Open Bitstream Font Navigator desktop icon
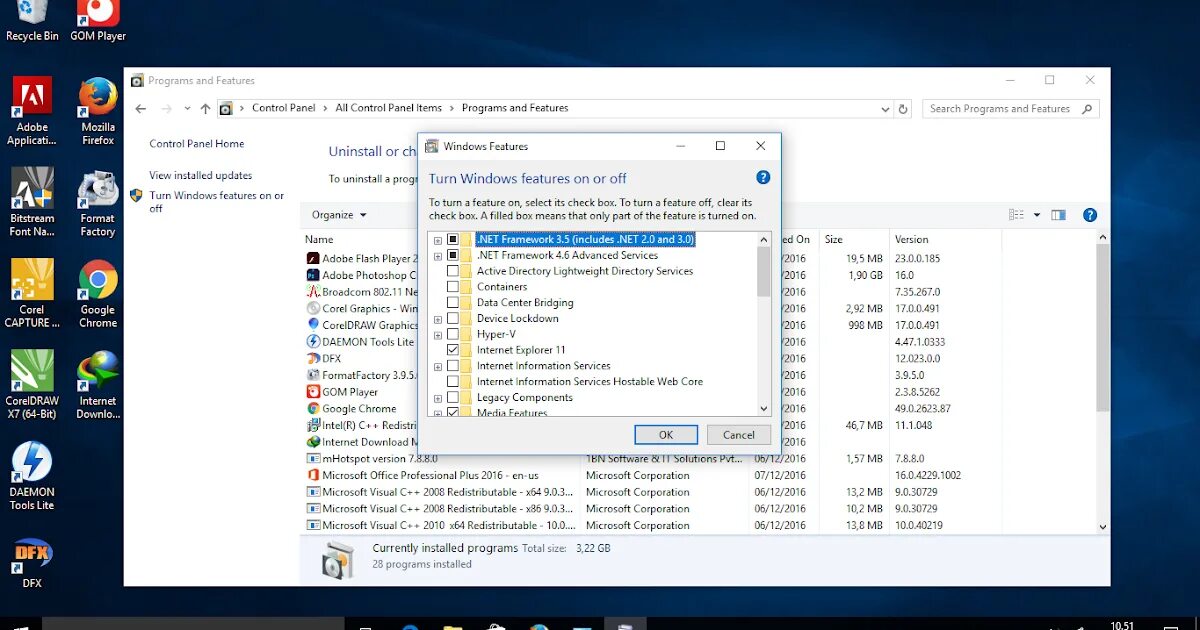 pos(32,202)
